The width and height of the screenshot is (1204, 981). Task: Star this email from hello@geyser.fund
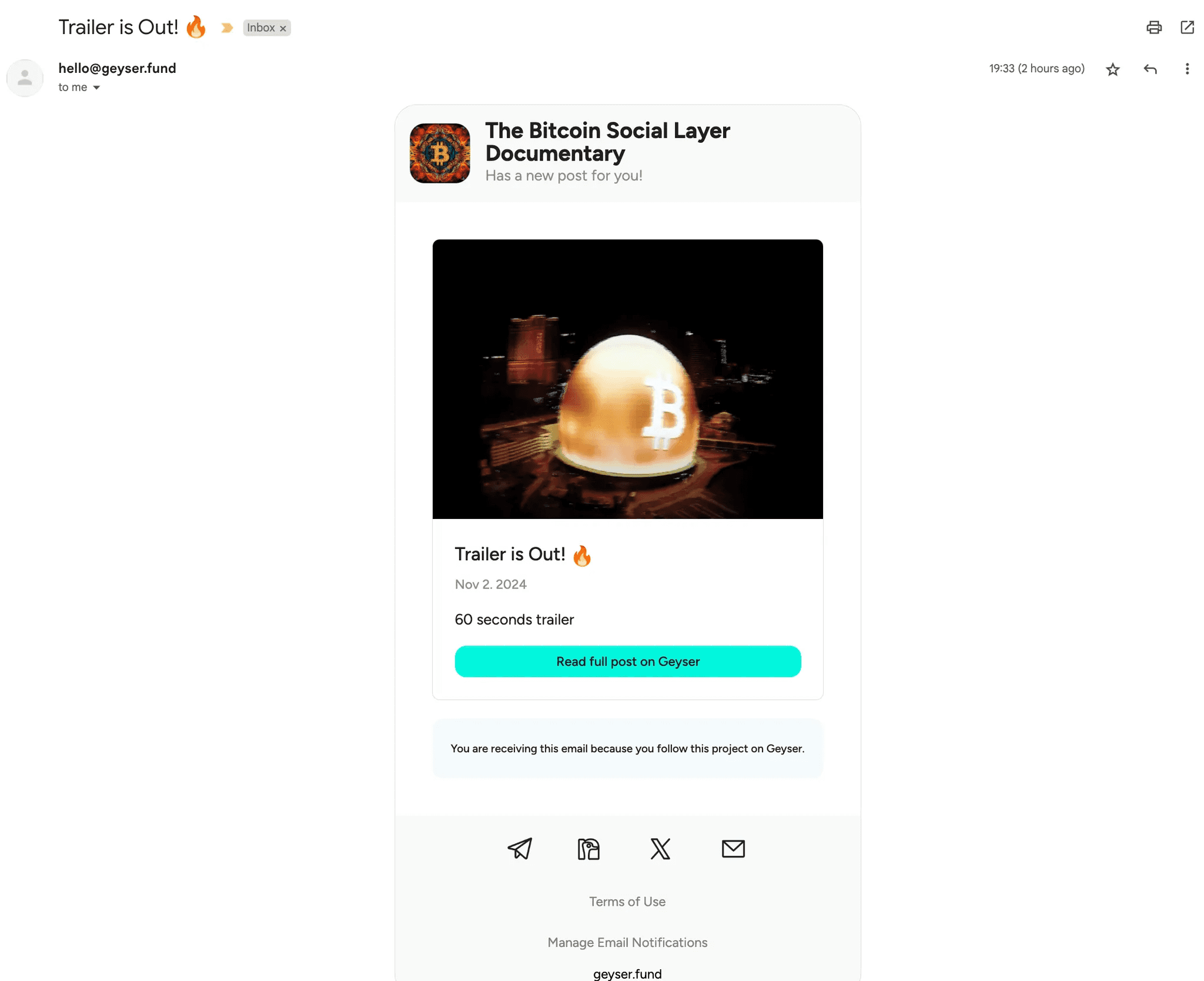pos(1112,69)
